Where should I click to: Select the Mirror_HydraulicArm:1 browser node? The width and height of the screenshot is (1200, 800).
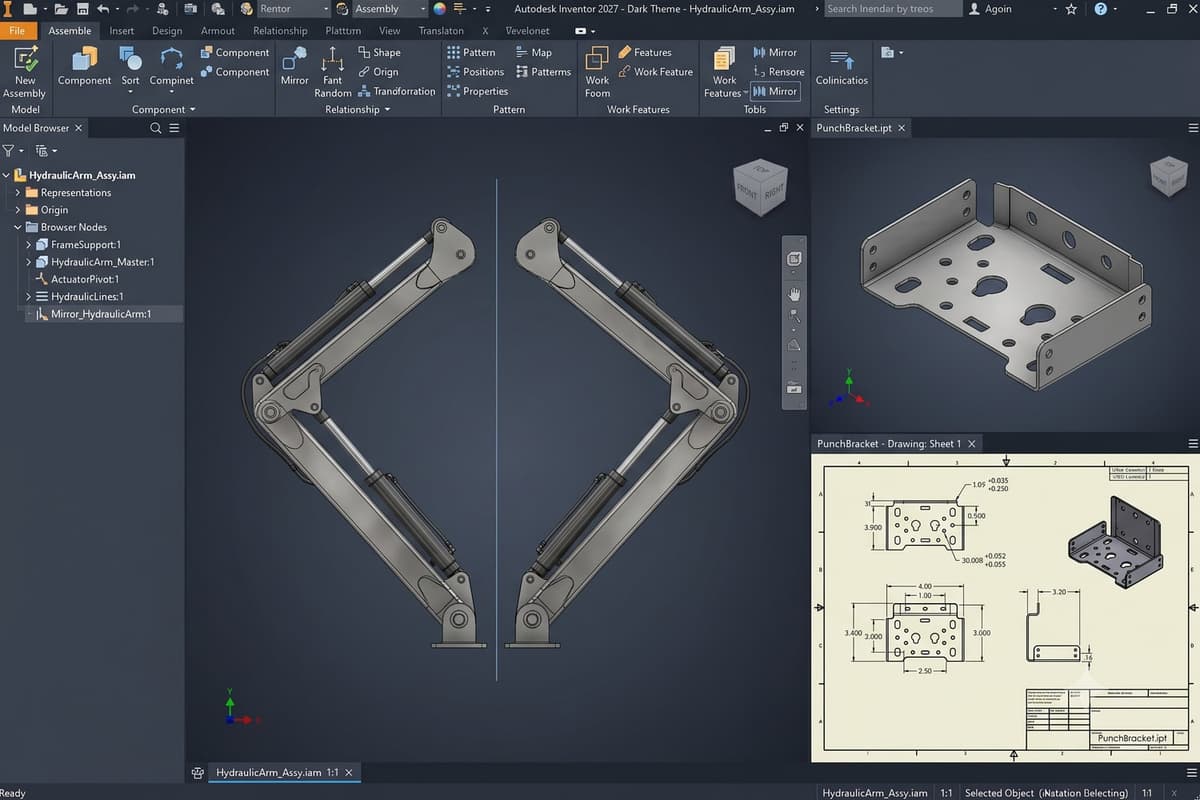[x=101, y=314]
